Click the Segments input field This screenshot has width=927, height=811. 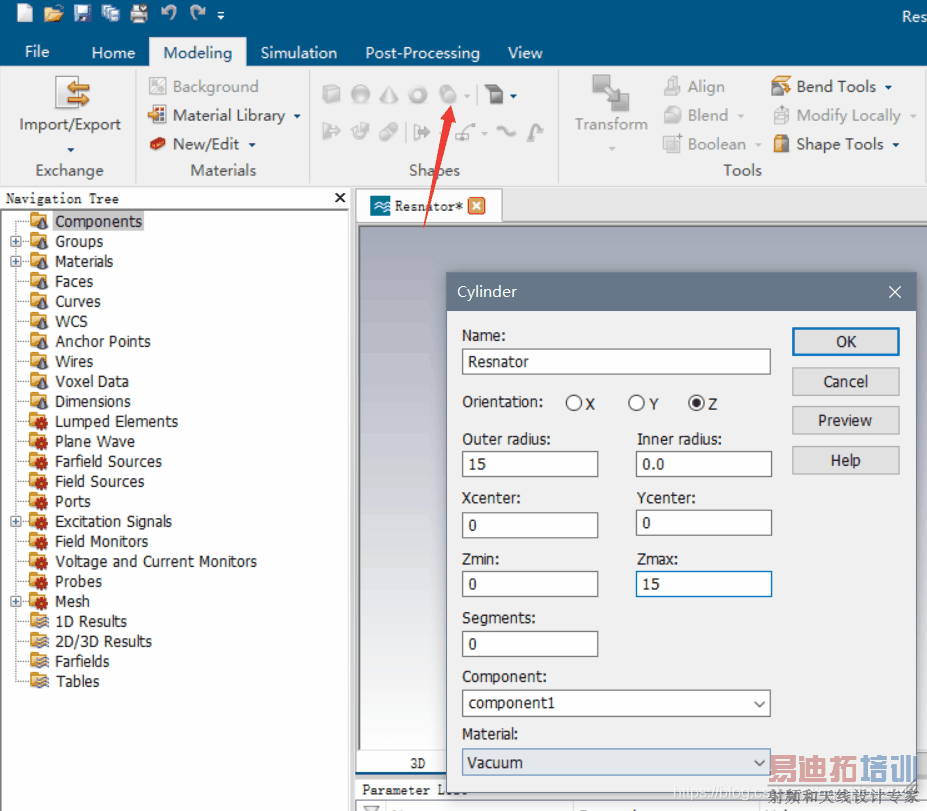(530, 644)
